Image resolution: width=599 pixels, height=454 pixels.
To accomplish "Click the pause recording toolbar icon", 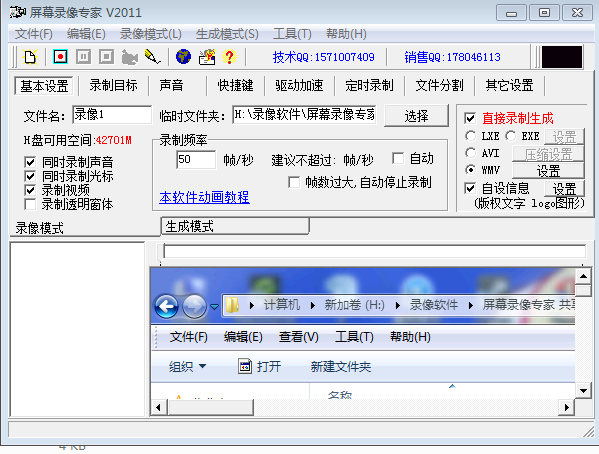I will (83, 57).
